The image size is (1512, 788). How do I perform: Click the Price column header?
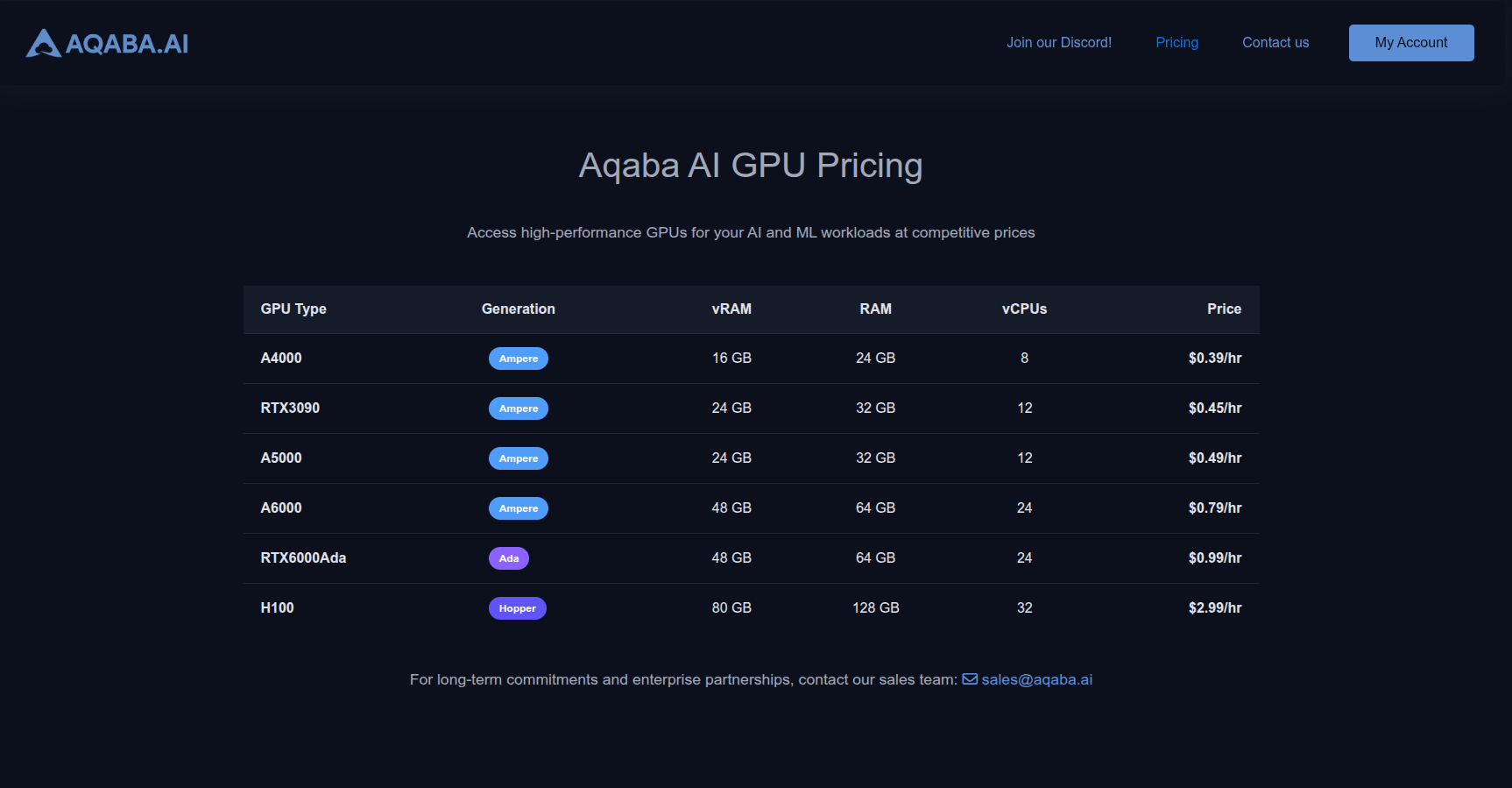pos(1224,309)
